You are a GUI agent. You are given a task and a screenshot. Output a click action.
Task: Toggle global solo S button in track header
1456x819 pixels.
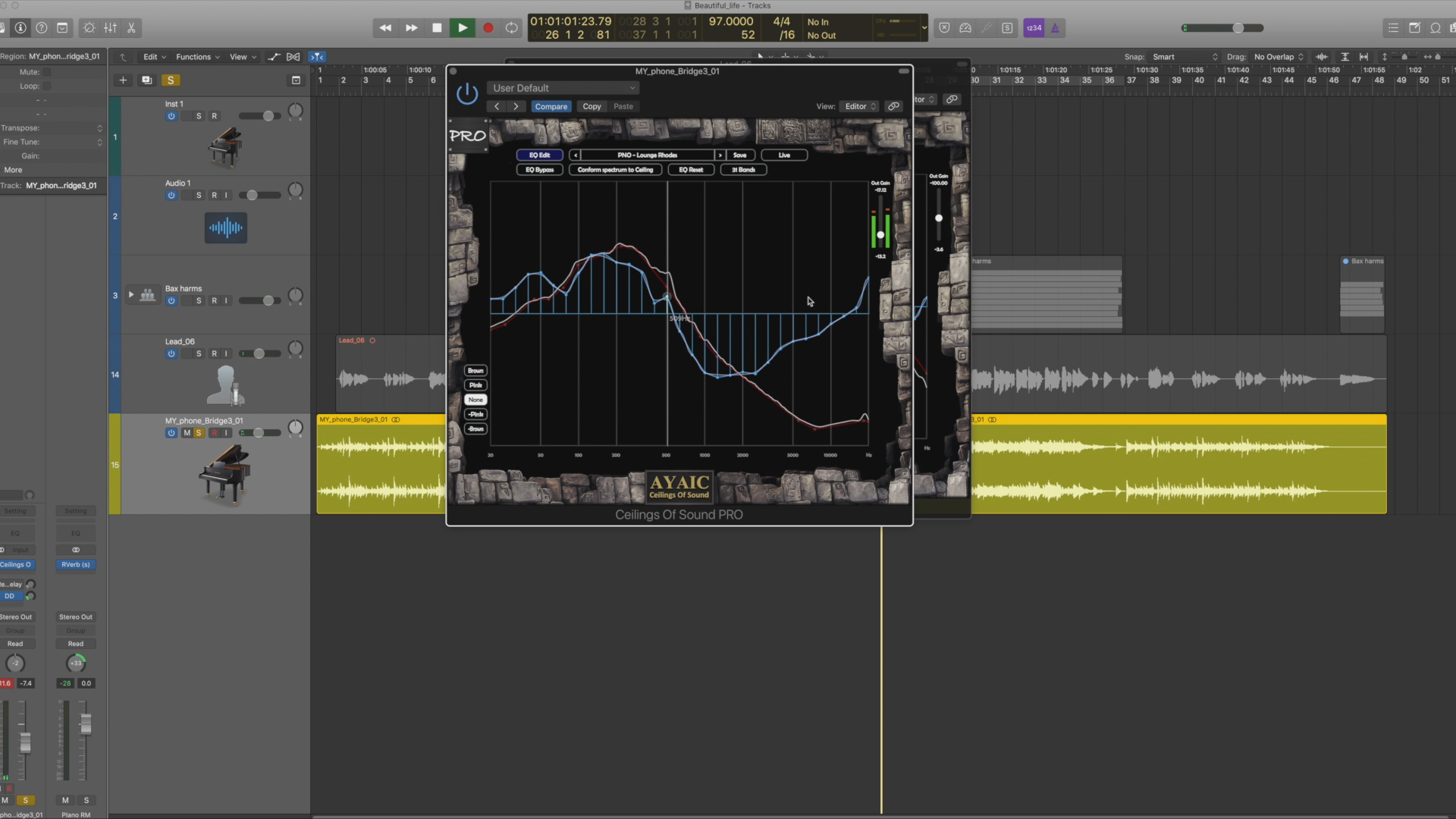click(x=171, y=80)
